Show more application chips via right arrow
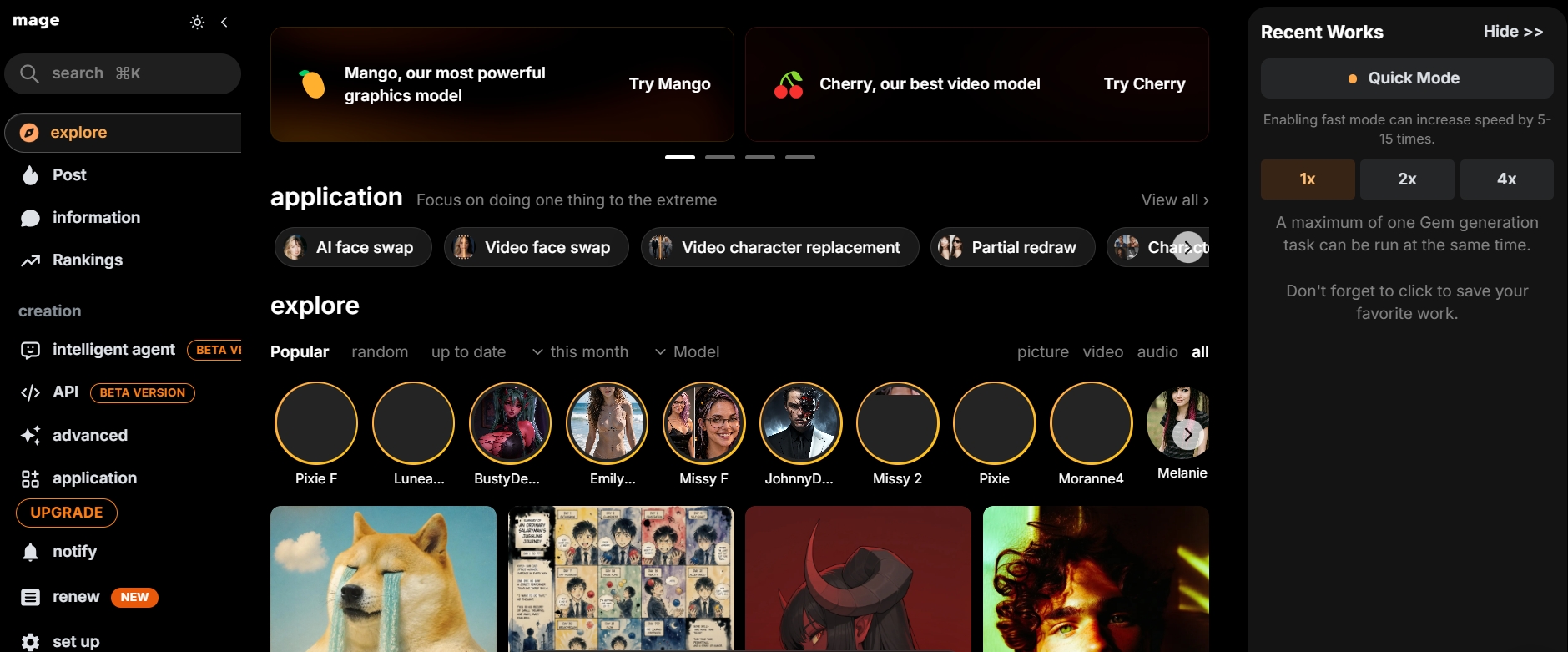Screen dimensions: 1568x652 tap(1188, 247)
